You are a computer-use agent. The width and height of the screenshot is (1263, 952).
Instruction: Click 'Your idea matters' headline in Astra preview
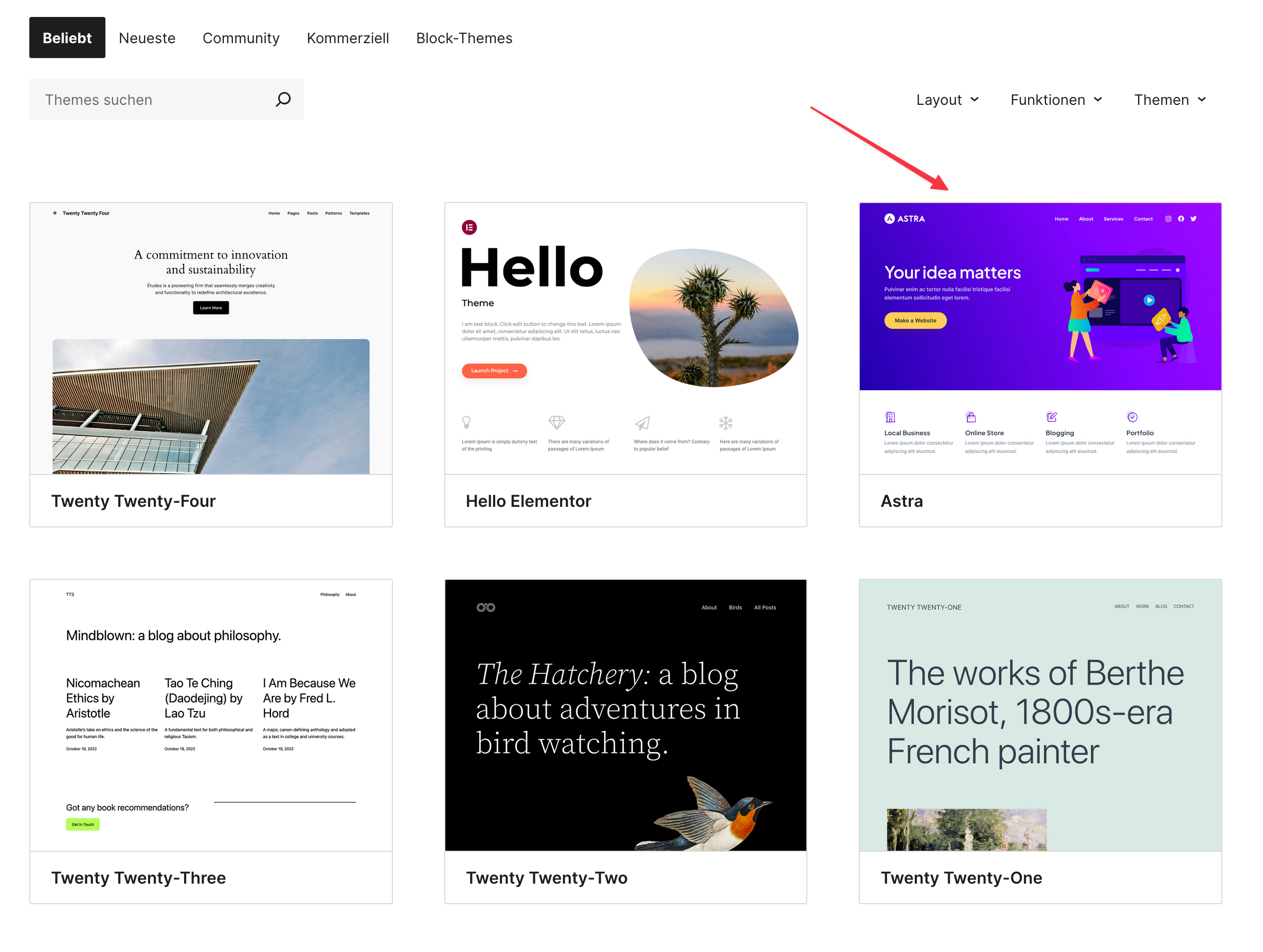[952, 272]
